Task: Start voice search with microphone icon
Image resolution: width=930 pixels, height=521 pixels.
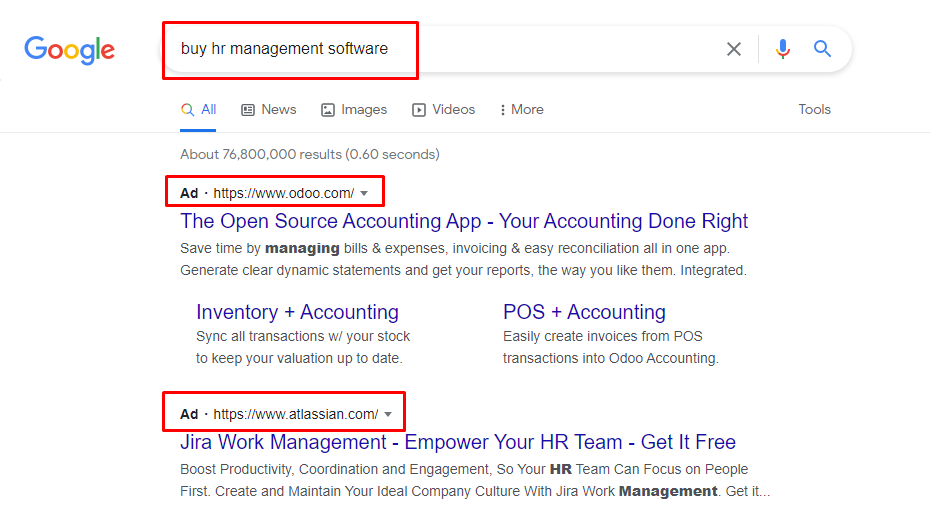Action: point(782,49)
